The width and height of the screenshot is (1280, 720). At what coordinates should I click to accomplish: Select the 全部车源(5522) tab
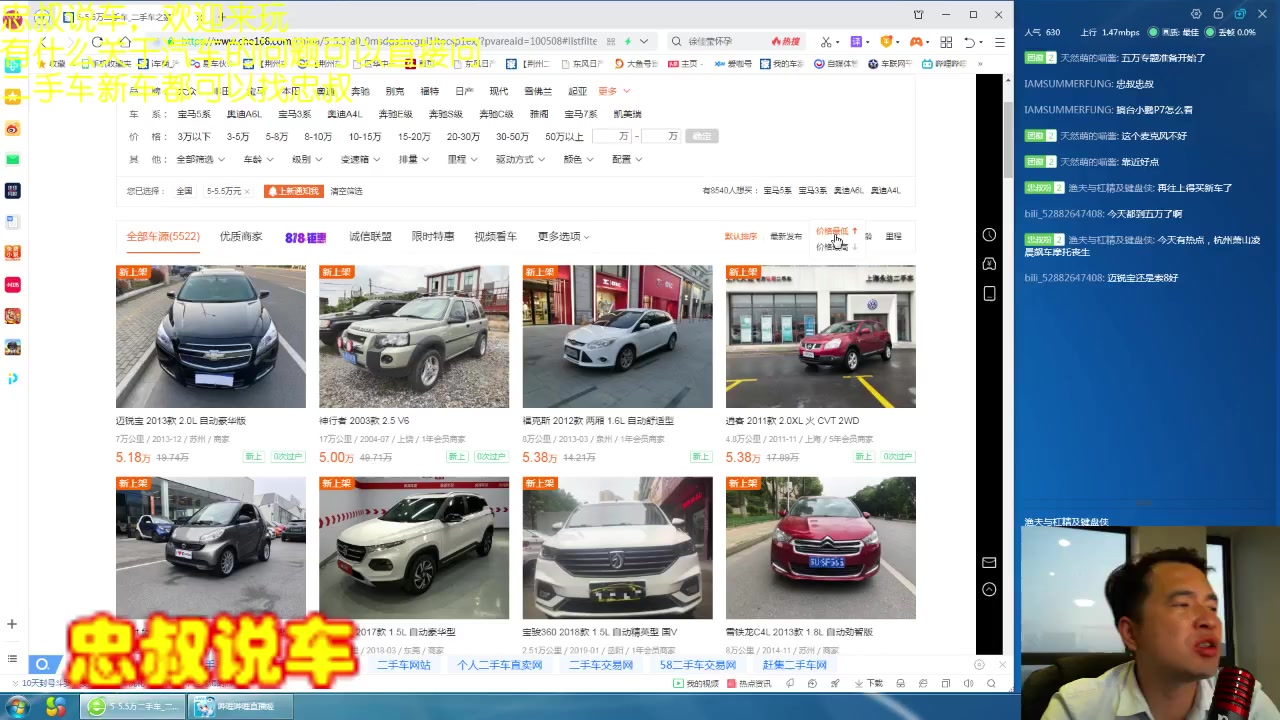tap(163, 237)
